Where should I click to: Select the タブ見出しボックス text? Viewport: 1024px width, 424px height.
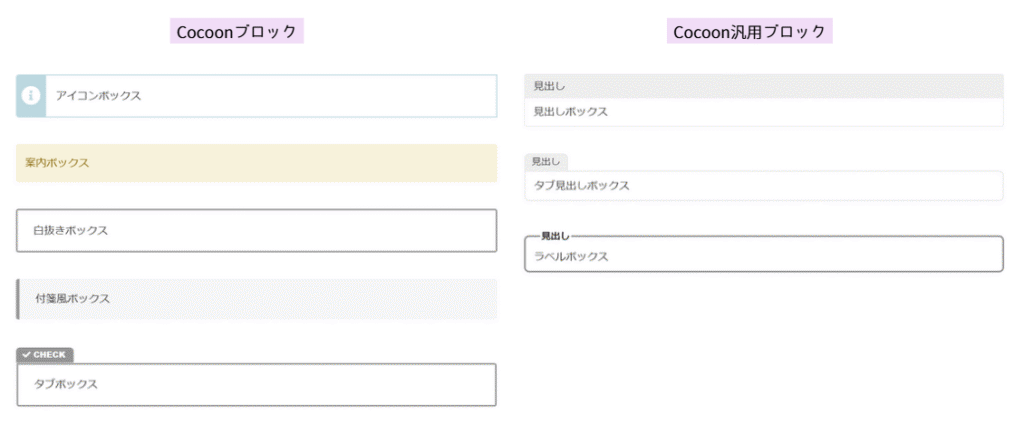[582, 186]
